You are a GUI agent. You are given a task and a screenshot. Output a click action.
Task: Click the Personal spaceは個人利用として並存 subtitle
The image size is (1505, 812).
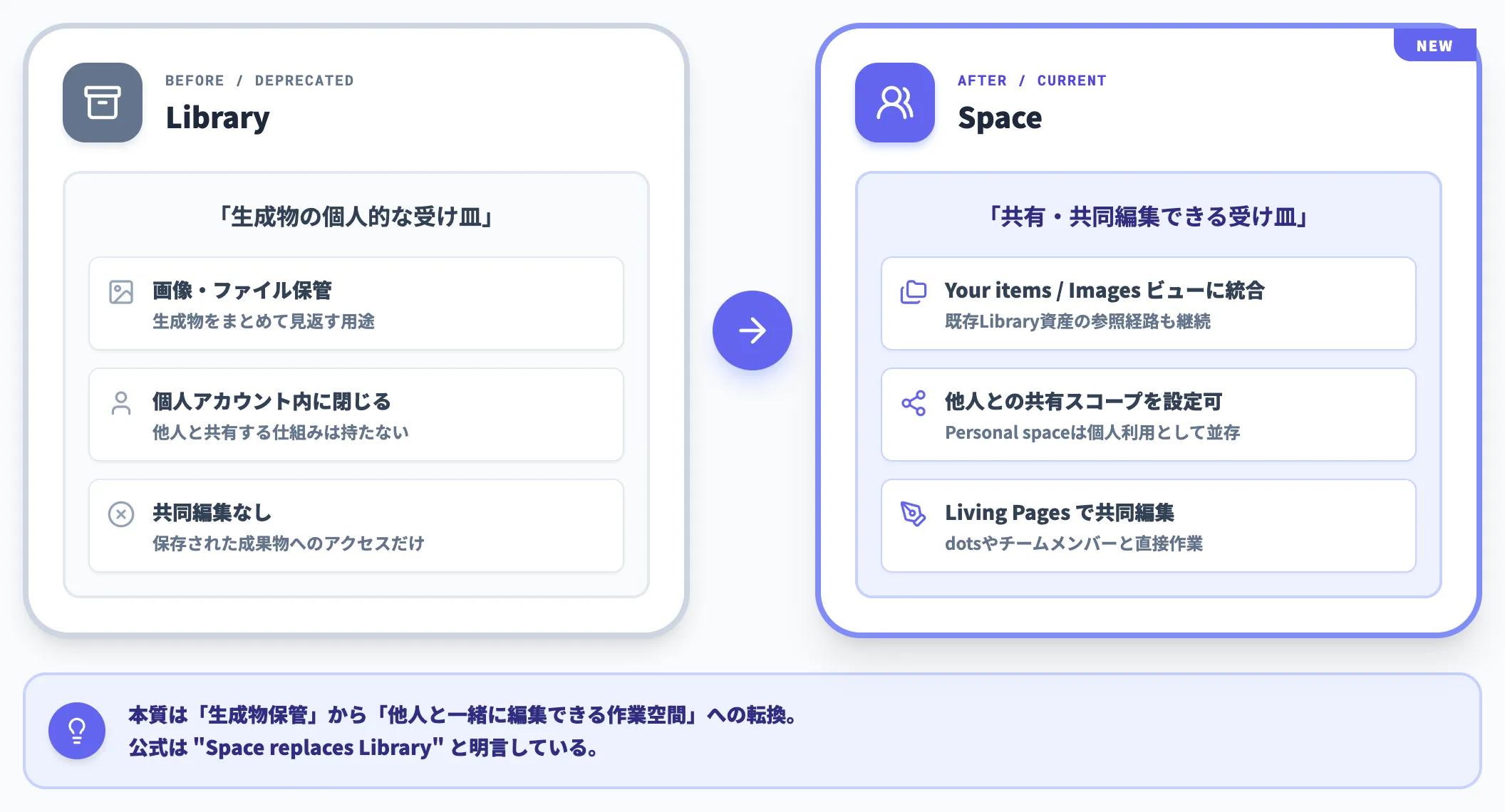tap(1092, 432)
